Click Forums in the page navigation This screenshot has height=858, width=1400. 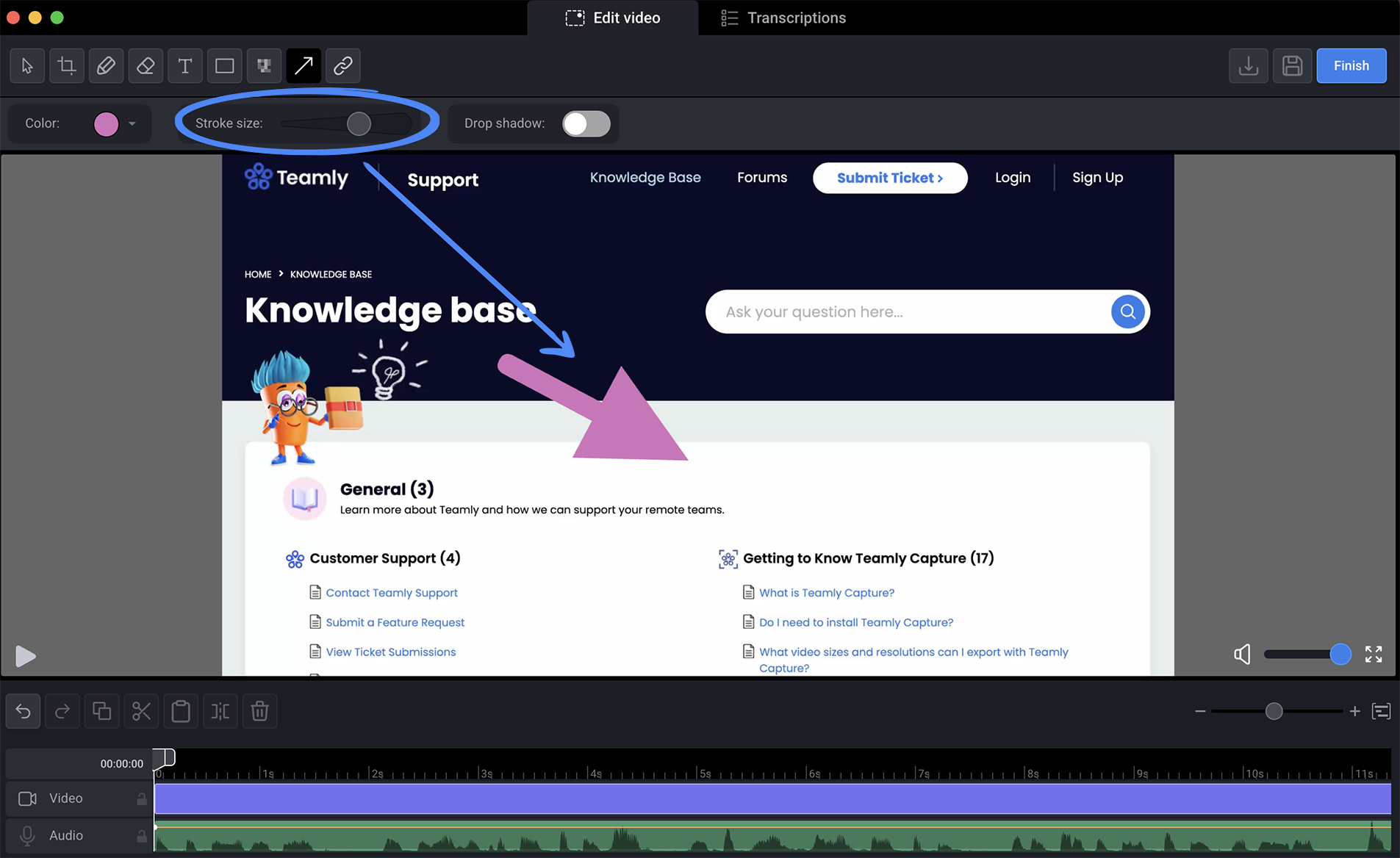(762, 178)
